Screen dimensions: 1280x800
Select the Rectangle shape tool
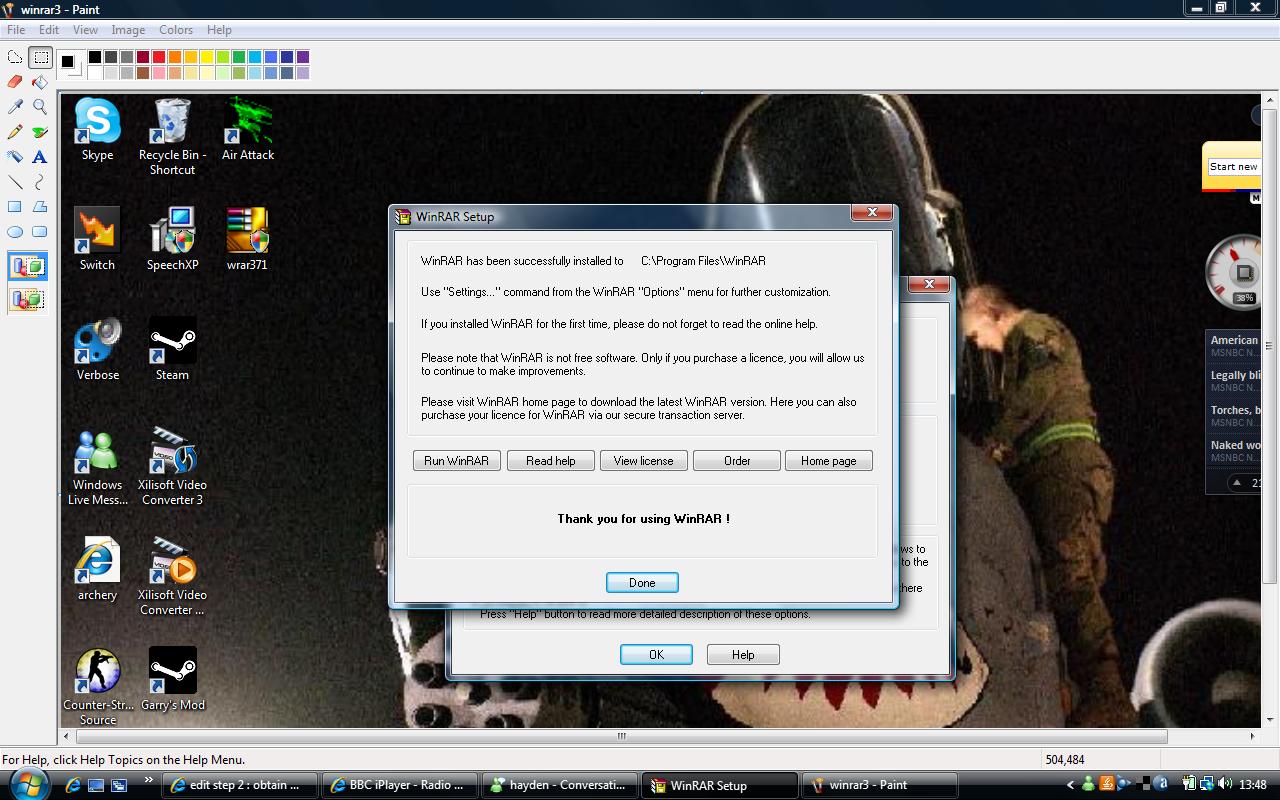tap(15, 207)
